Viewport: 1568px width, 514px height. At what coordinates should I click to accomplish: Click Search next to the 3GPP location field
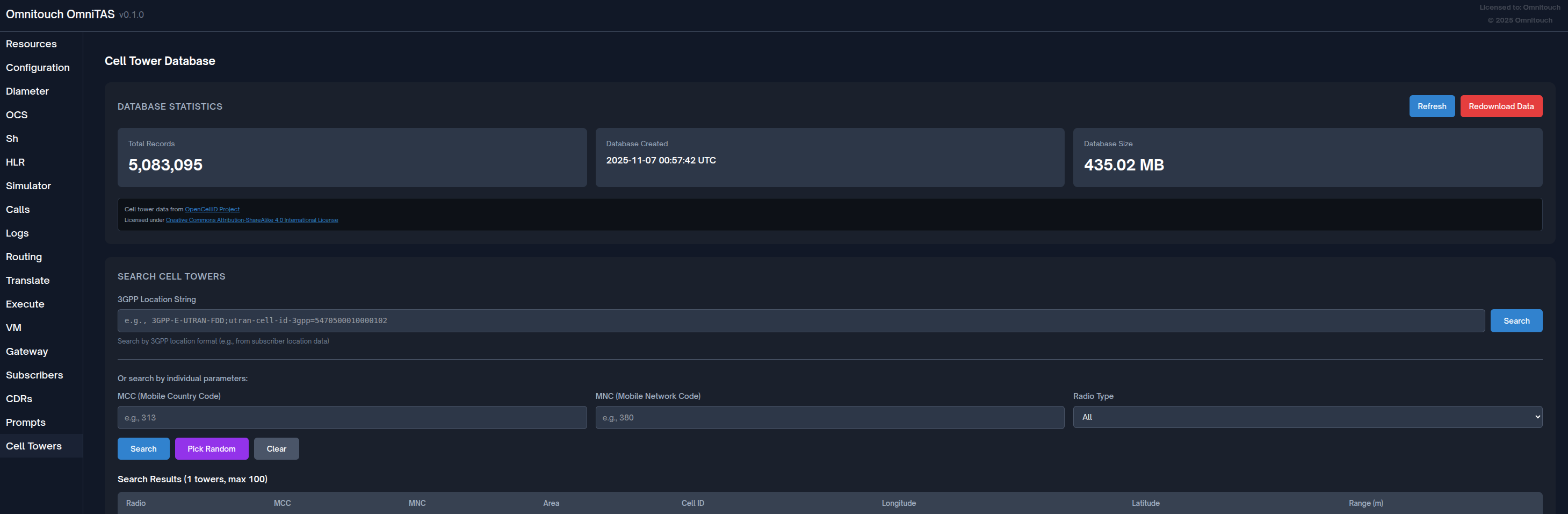pos(1515,321)
